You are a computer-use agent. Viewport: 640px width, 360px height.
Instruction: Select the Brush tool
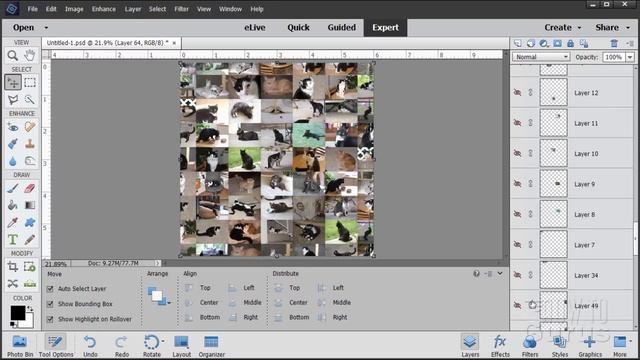[x=13, y=188]
